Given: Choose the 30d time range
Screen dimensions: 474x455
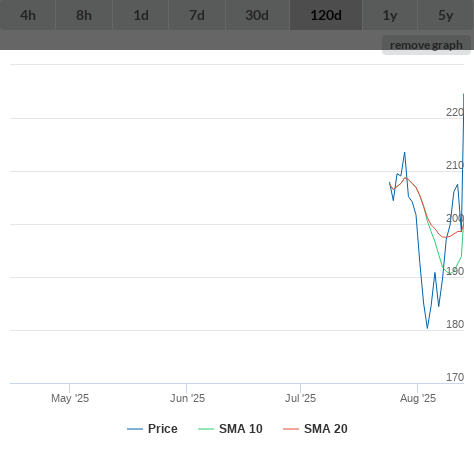Looking at the screenshot, I should (x=257, y=15).
